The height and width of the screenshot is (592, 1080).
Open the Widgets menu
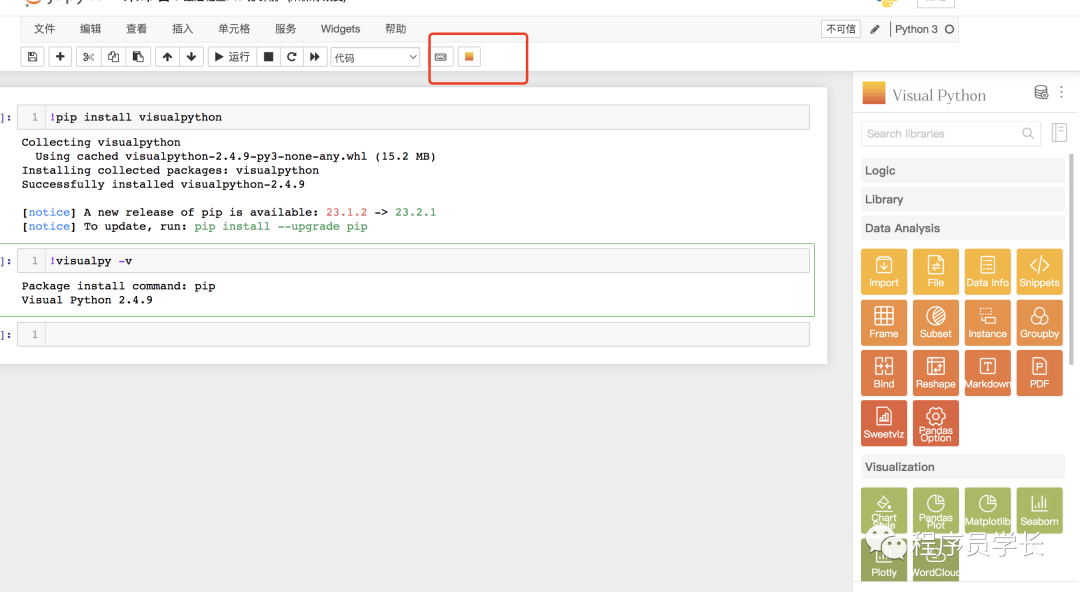pos(340,29)
